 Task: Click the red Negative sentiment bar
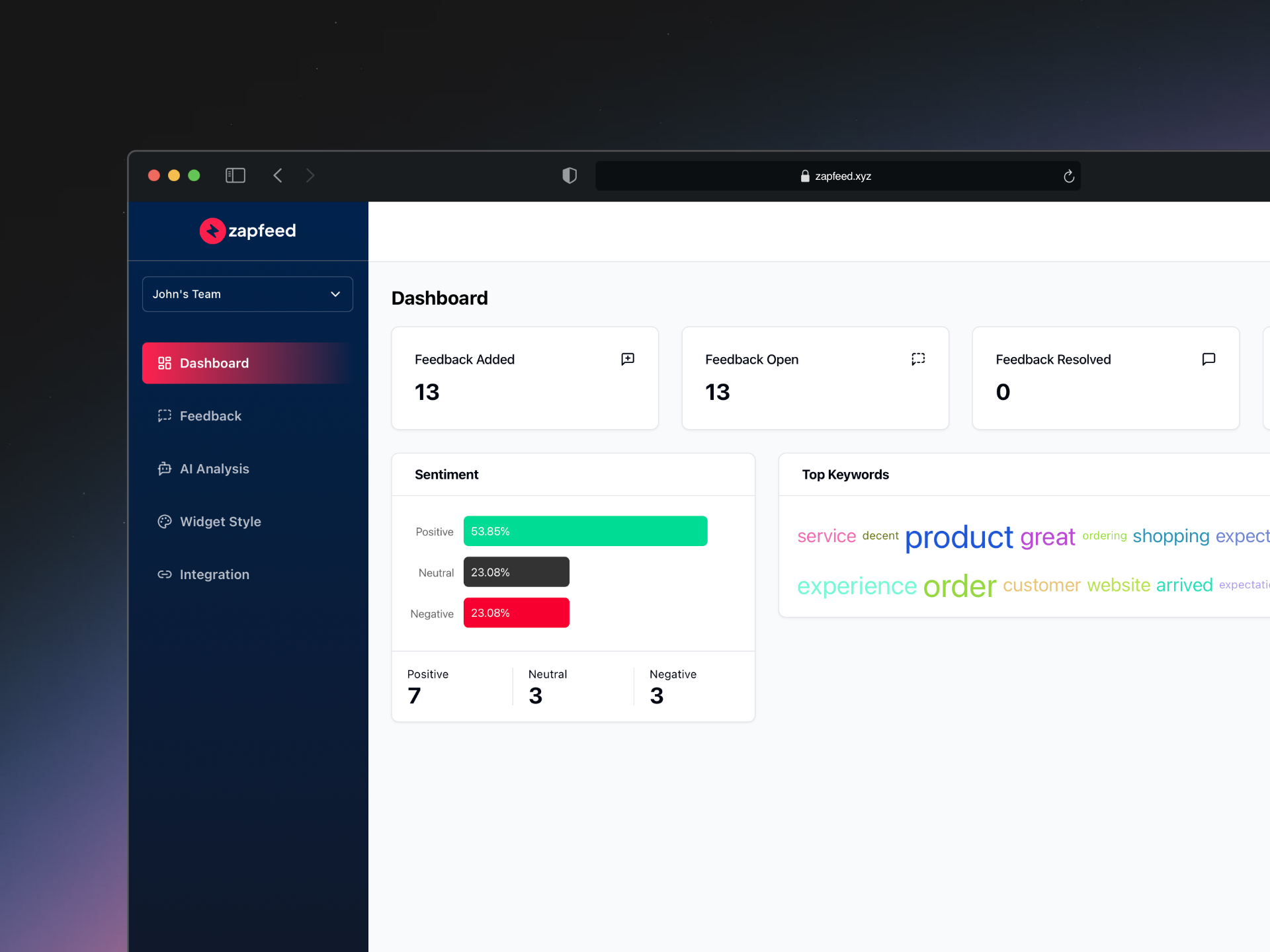click(516, 613)
